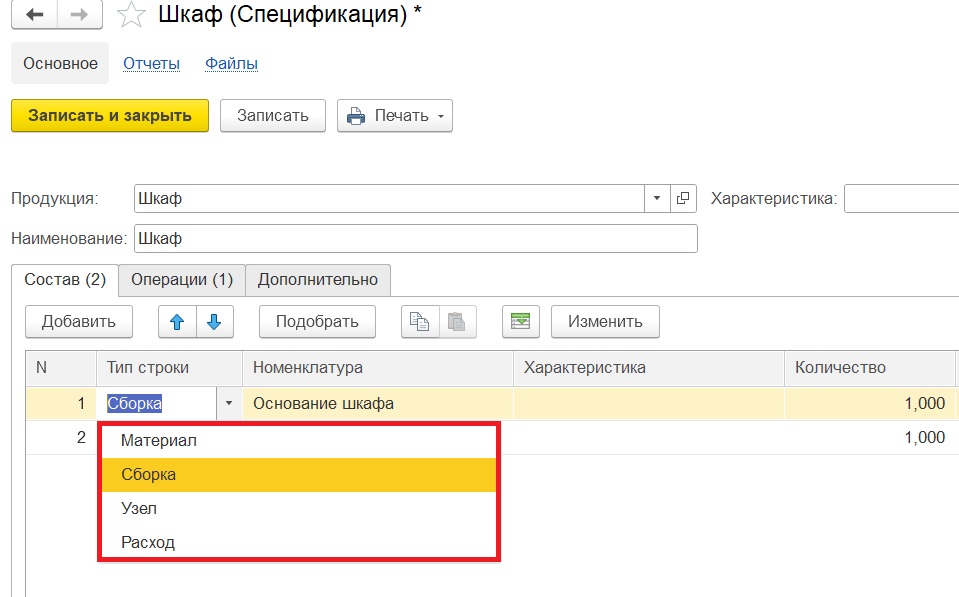959x597 pixels.
Task: Open the Печать dropdown button
Action: [x=394, y=116]
